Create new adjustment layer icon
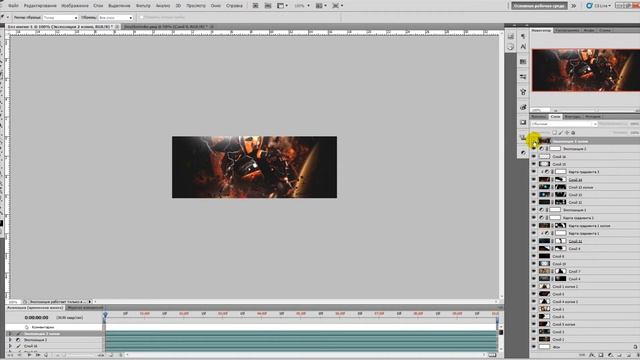 [610, 355]
